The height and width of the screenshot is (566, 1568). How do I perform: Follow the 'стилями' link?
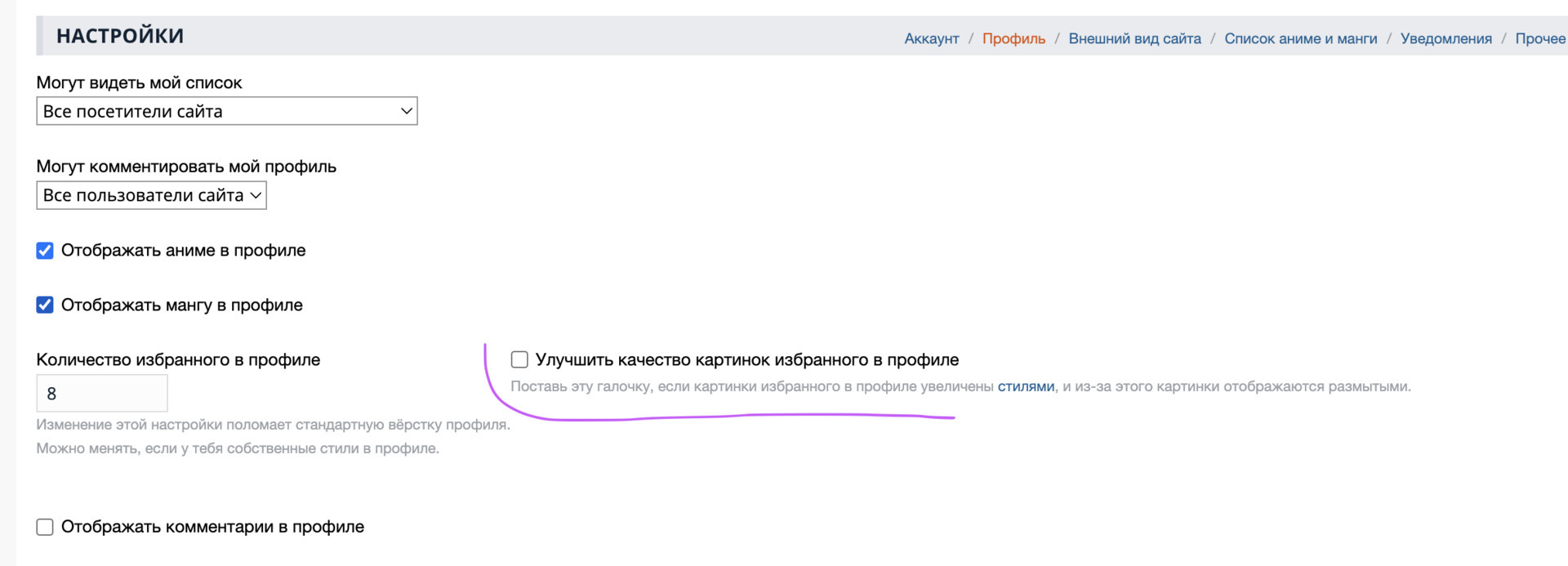pos(1026,386)
